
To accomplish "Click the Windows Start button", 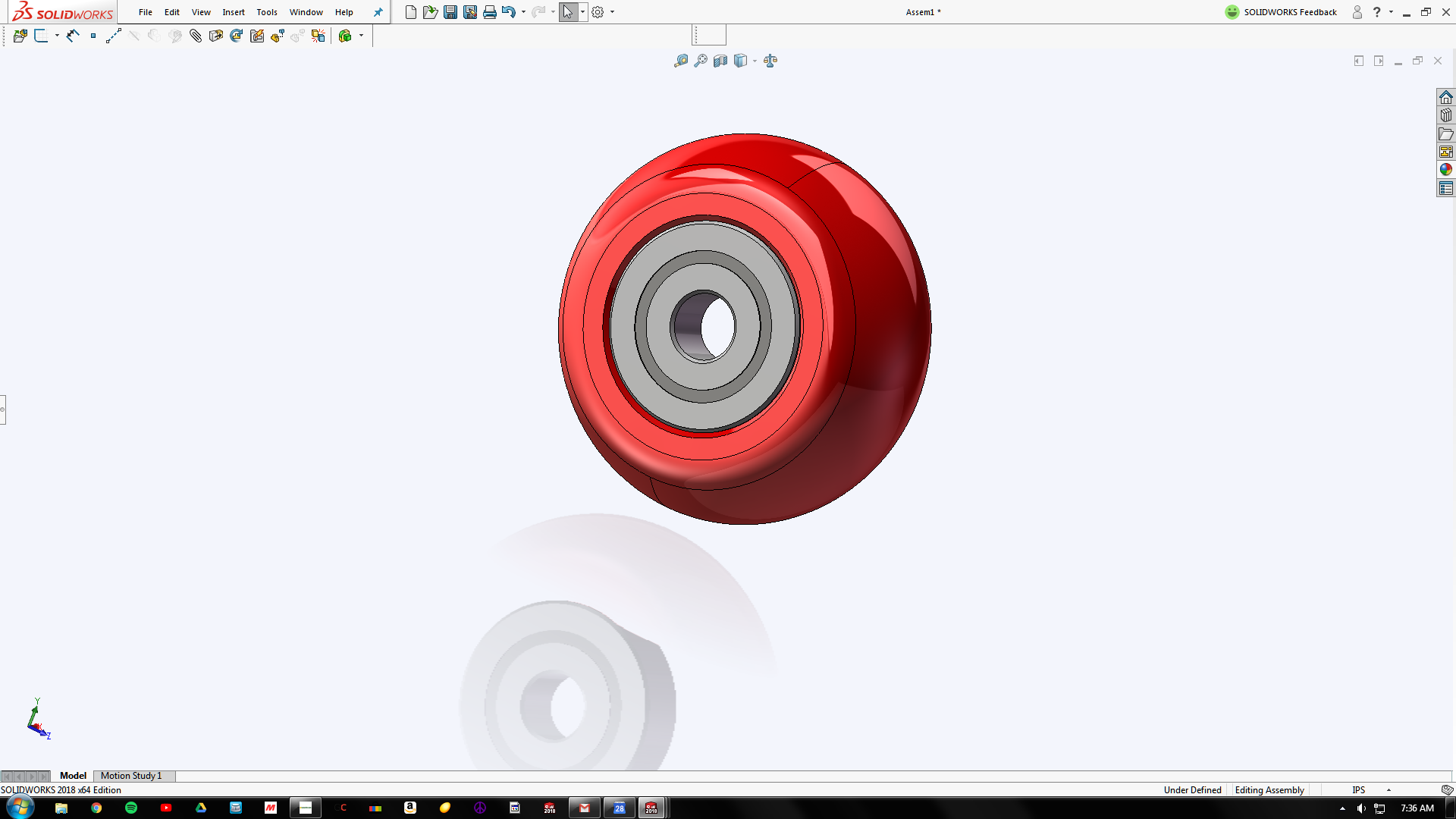I will click(20, 808).
